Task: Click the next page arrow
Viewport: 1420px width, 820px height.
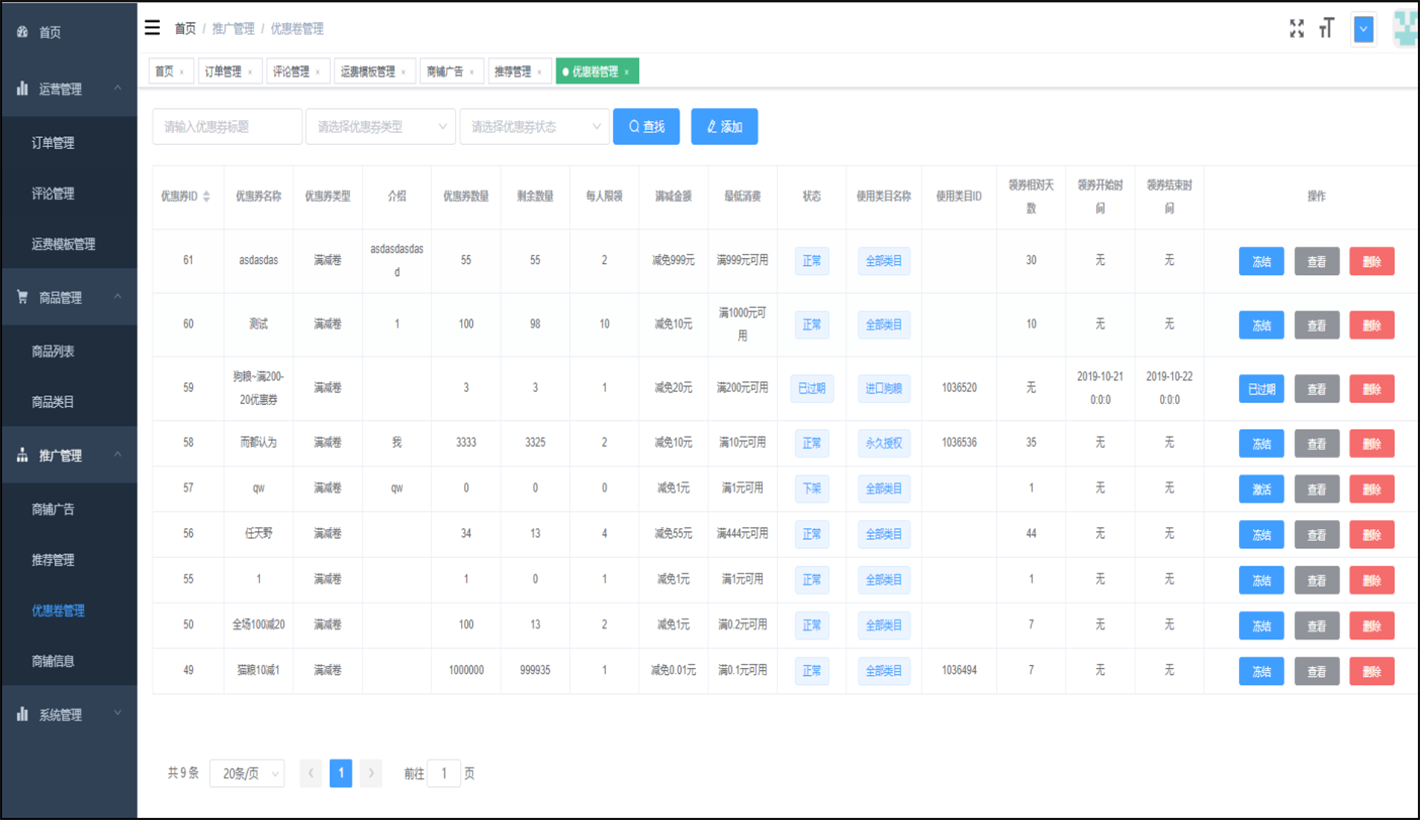Action: click(x=371, y=773)
